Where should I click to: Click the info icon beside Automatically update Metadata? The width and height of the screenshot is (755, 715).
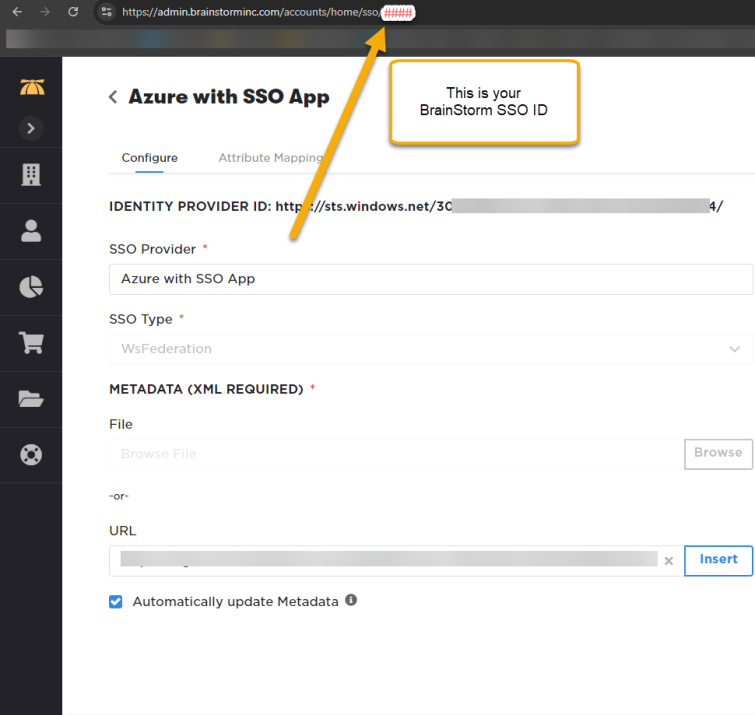[x=351, y=600]
